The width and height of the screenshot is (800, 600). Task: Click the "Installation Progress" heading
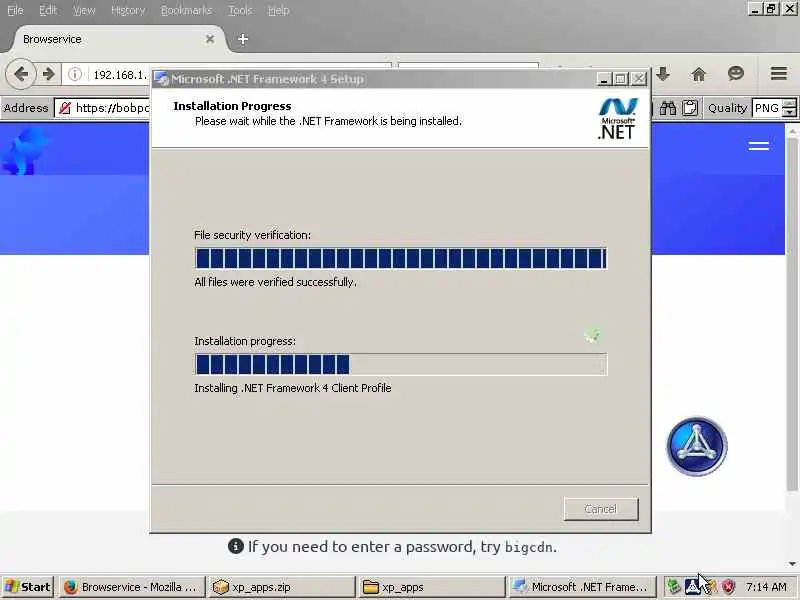click(x=232, y=106)
